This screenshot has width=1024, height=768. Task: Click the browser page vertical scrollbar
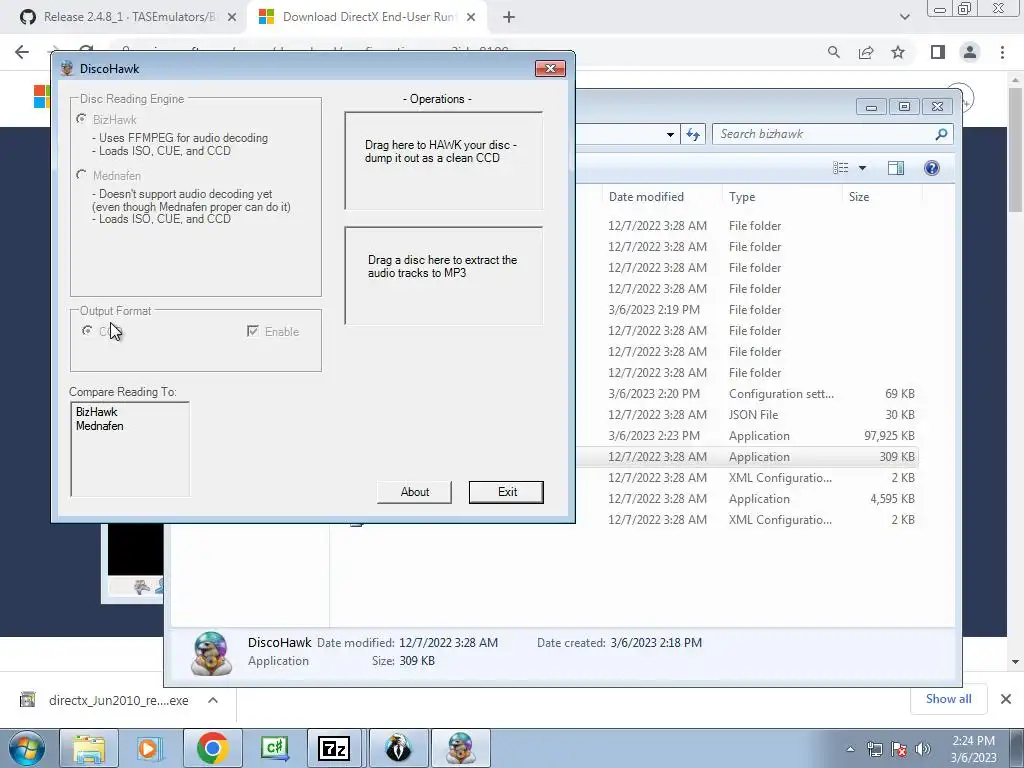[1016, 150]
